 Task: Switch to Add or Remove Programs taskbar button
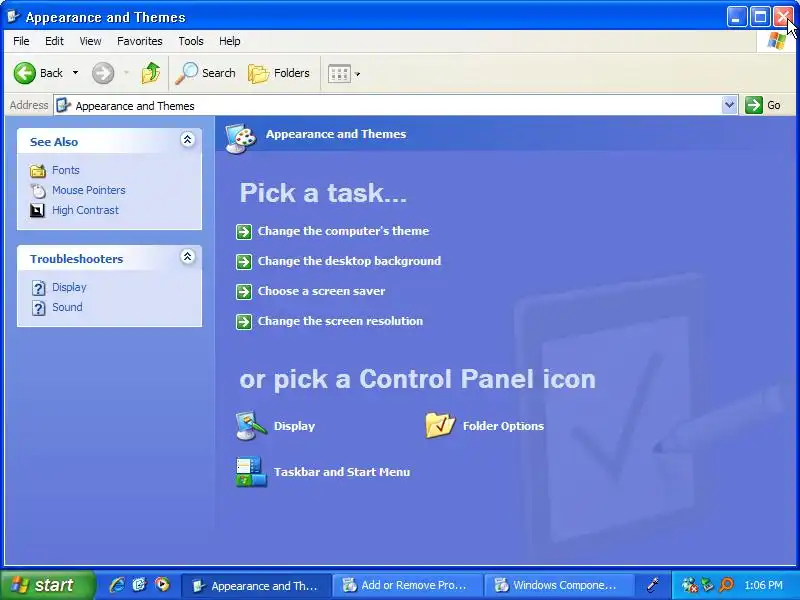407,585
